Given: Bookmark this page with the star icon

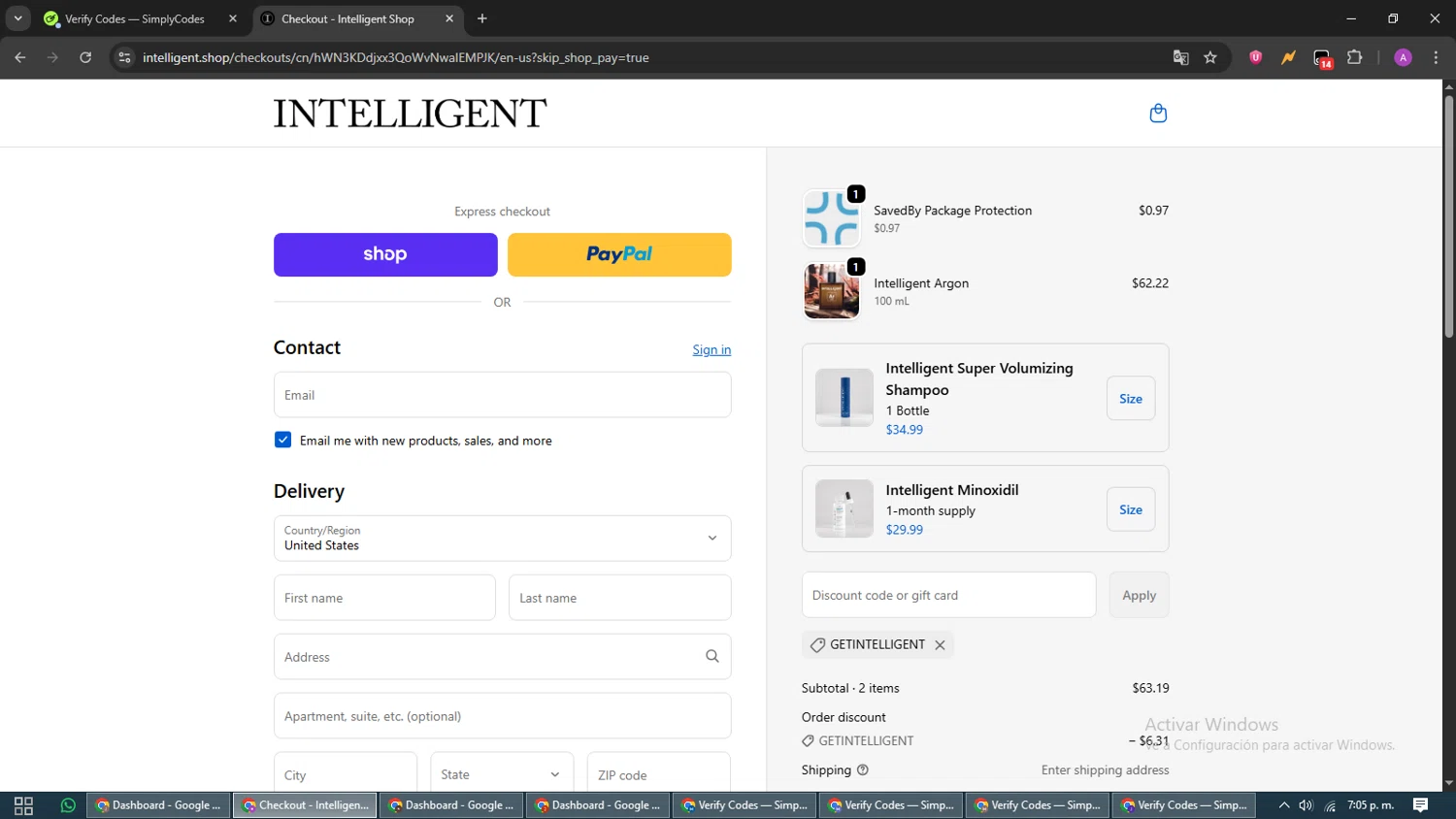Looking at the screenshot, I should 1210,57.
